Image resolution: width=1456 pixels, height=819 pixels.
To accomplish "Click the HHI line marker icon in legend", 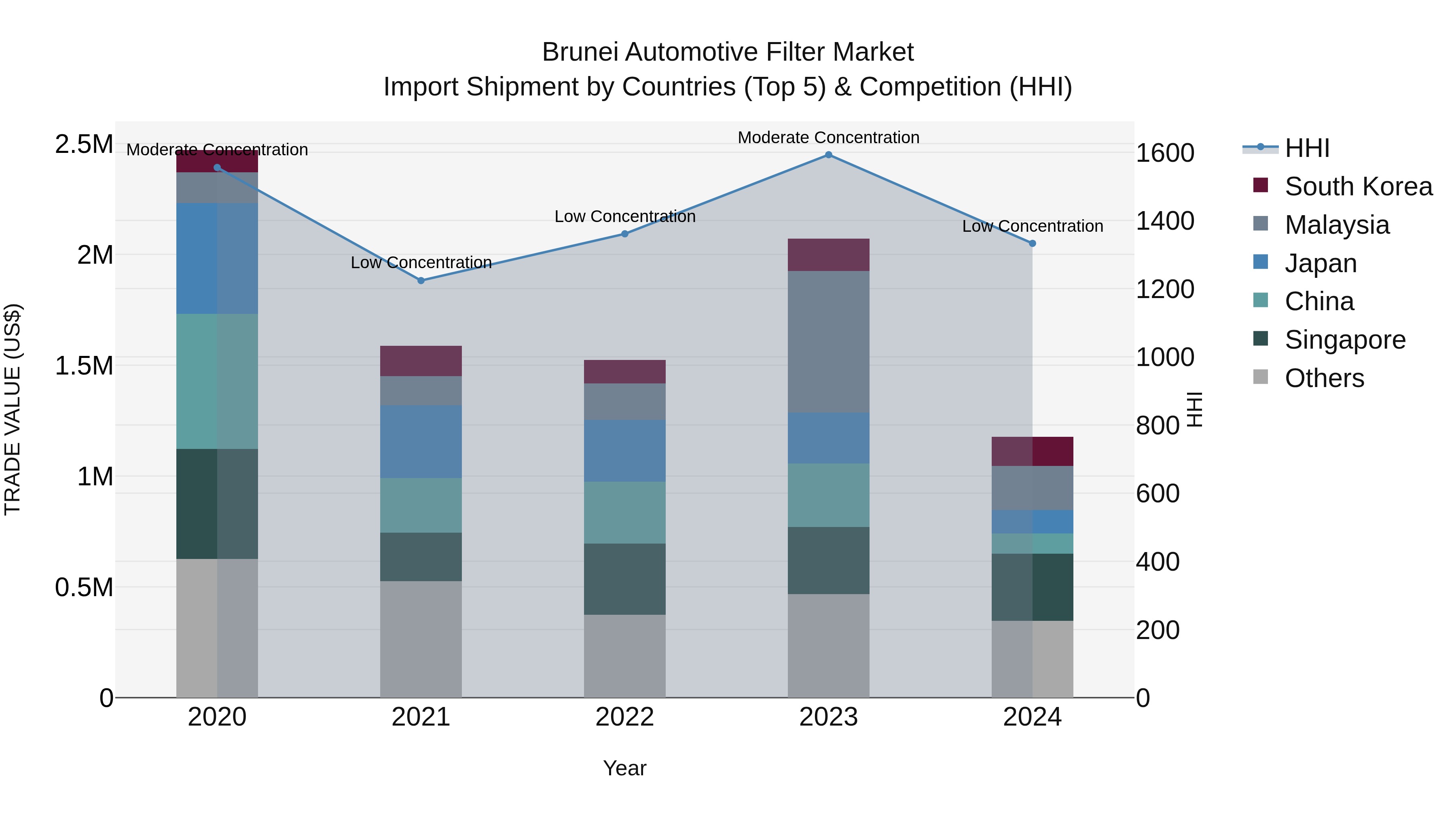I will [x=1260, y=147].
